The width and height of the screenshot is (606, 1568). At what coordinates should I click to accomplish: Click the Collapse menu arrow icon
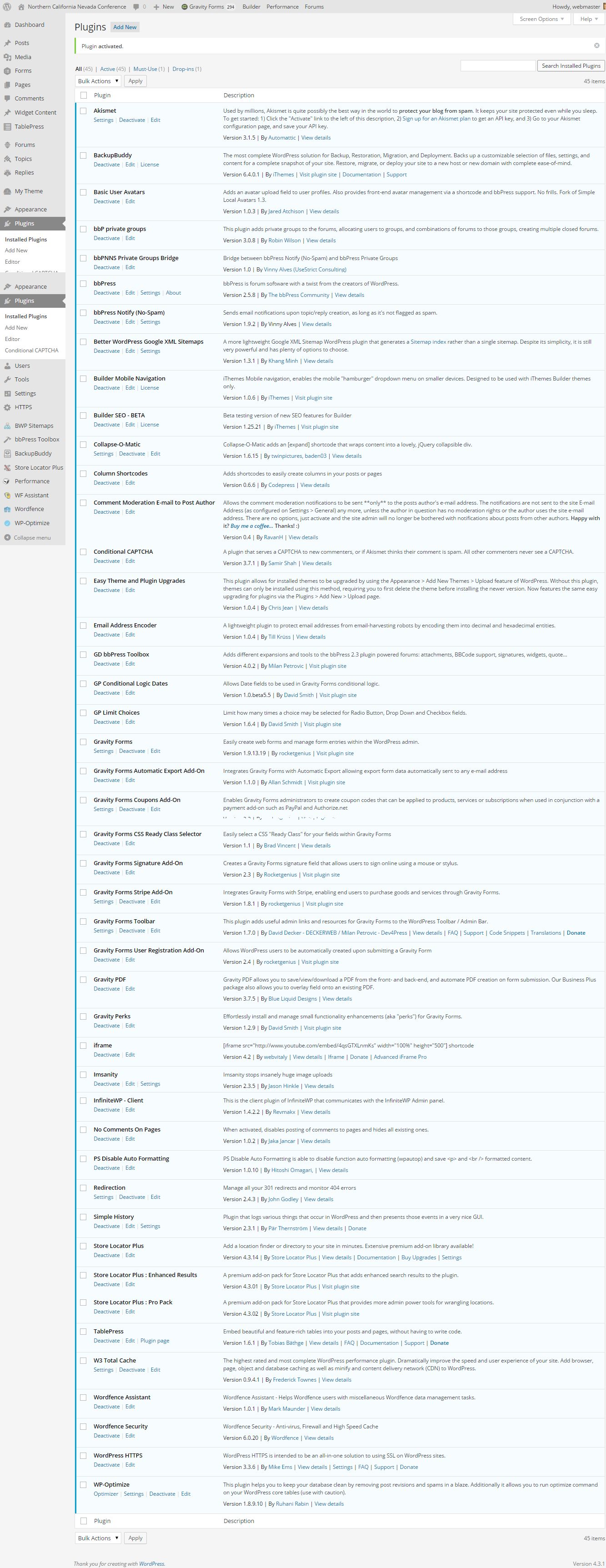pyautogui.click(x=7, y=537)
